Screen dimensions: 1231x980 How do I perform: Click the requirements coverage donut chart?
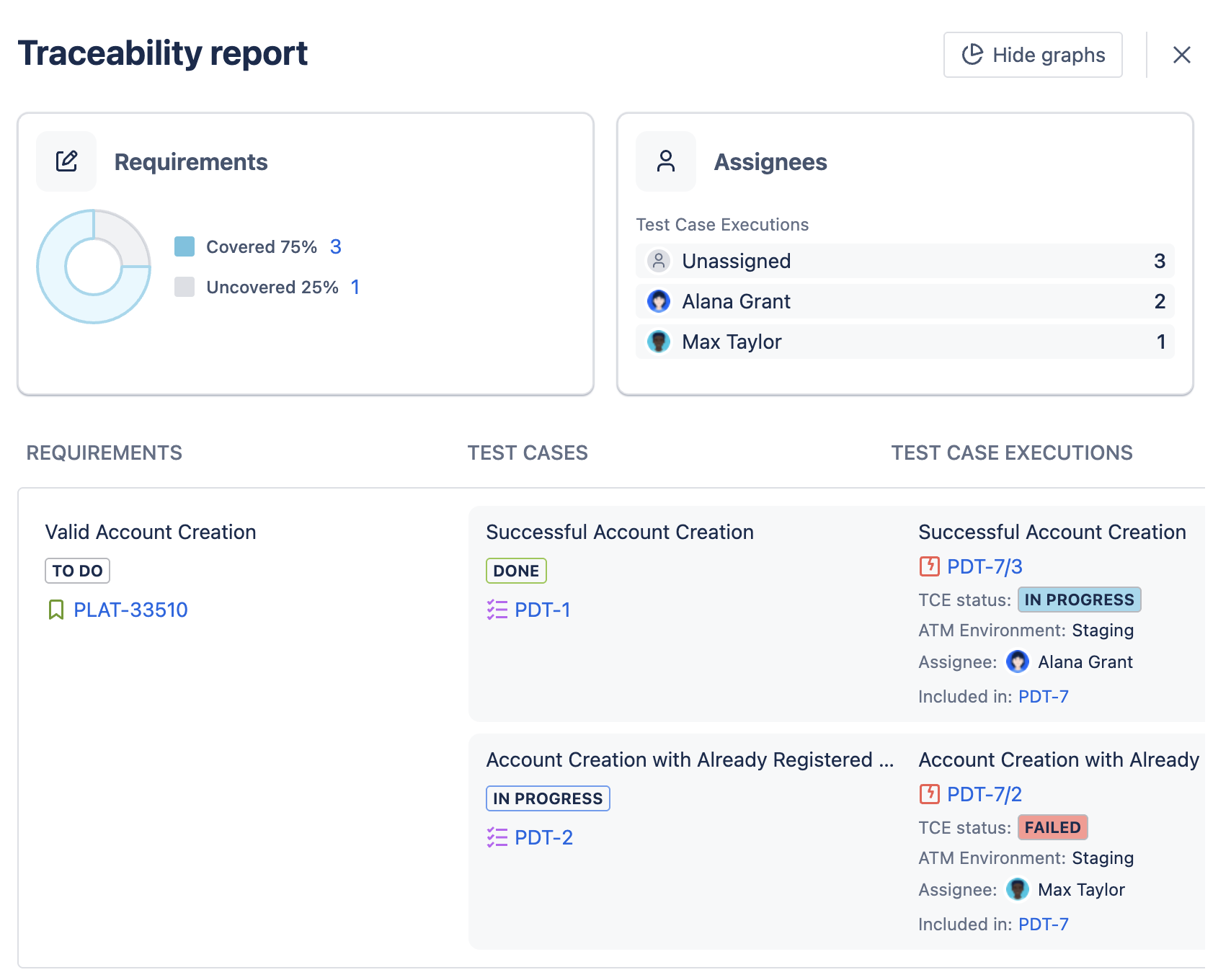[94, 267]
